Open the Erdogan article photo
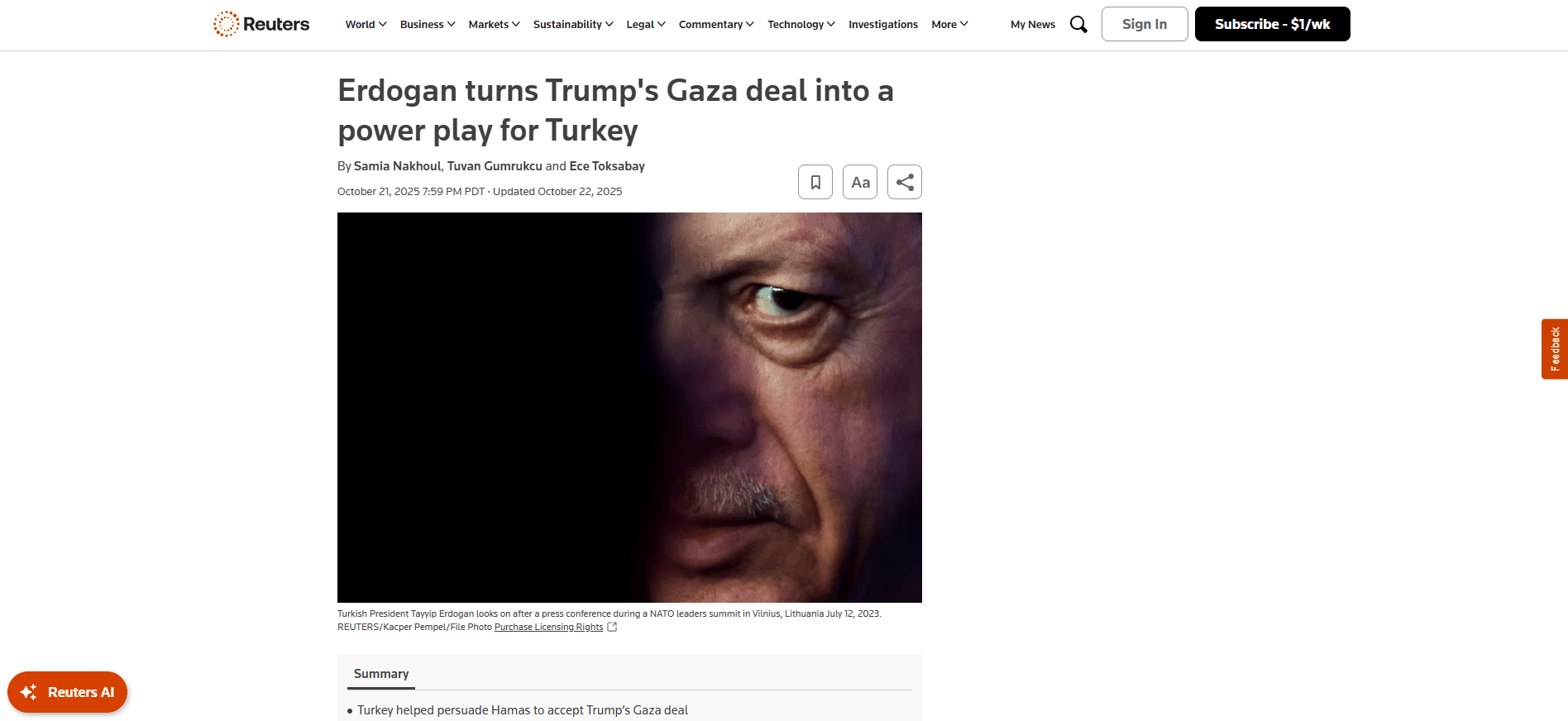The width and height of the screenshot is (1568, 721). click(629, 408)
